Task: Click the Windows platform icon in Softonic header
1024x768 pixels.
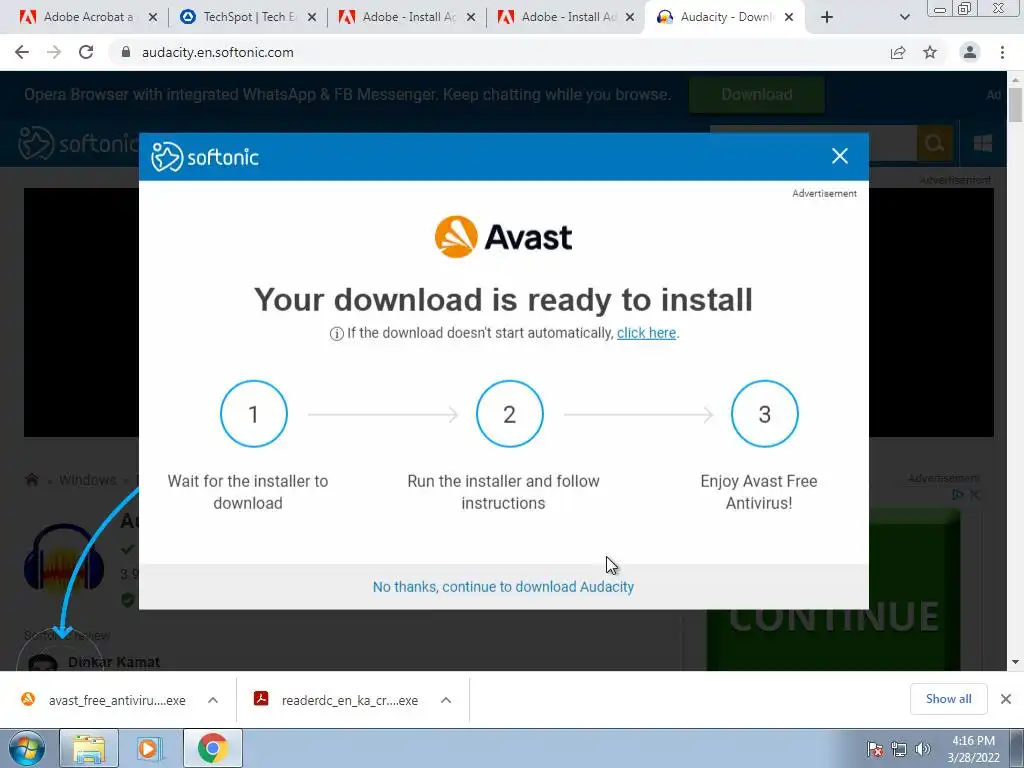Action: [x=982, y=143]
